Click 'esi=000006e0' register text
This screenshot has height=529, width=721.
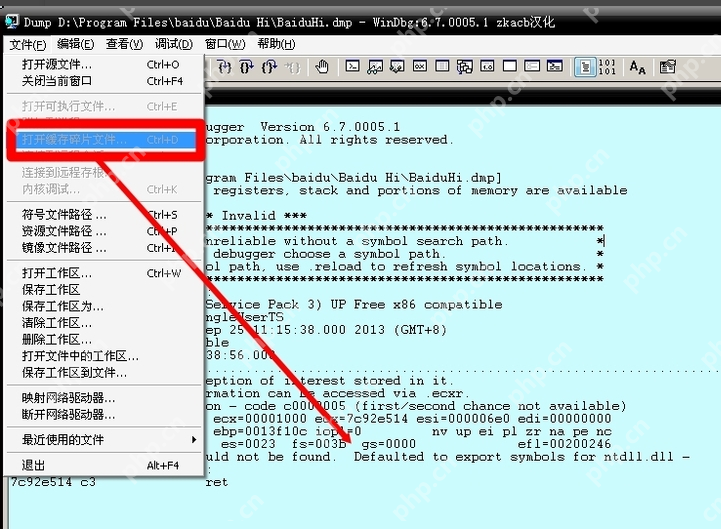(463, 419)
